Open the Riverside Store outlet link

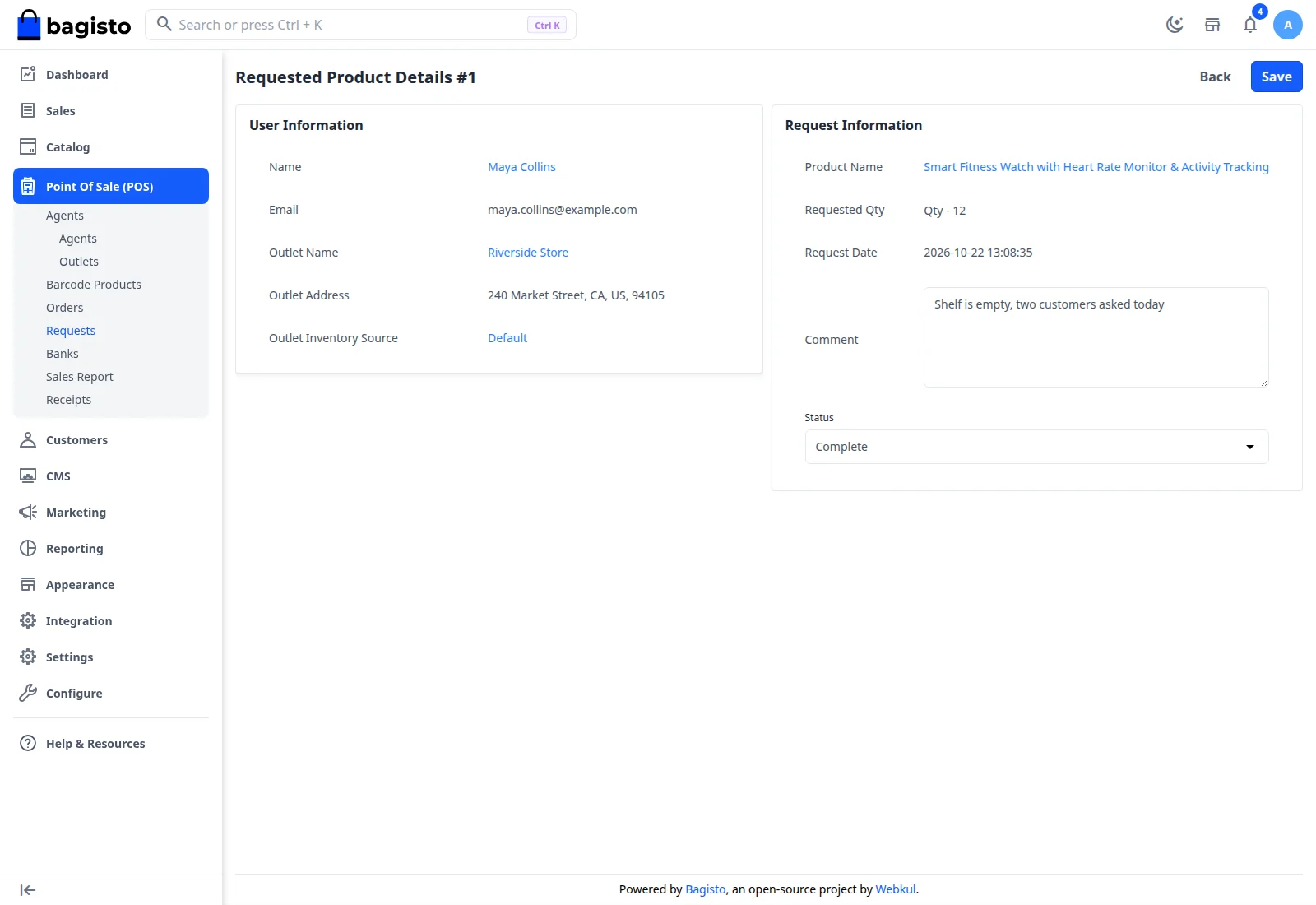pyautogui.click(x=528, y=253)
